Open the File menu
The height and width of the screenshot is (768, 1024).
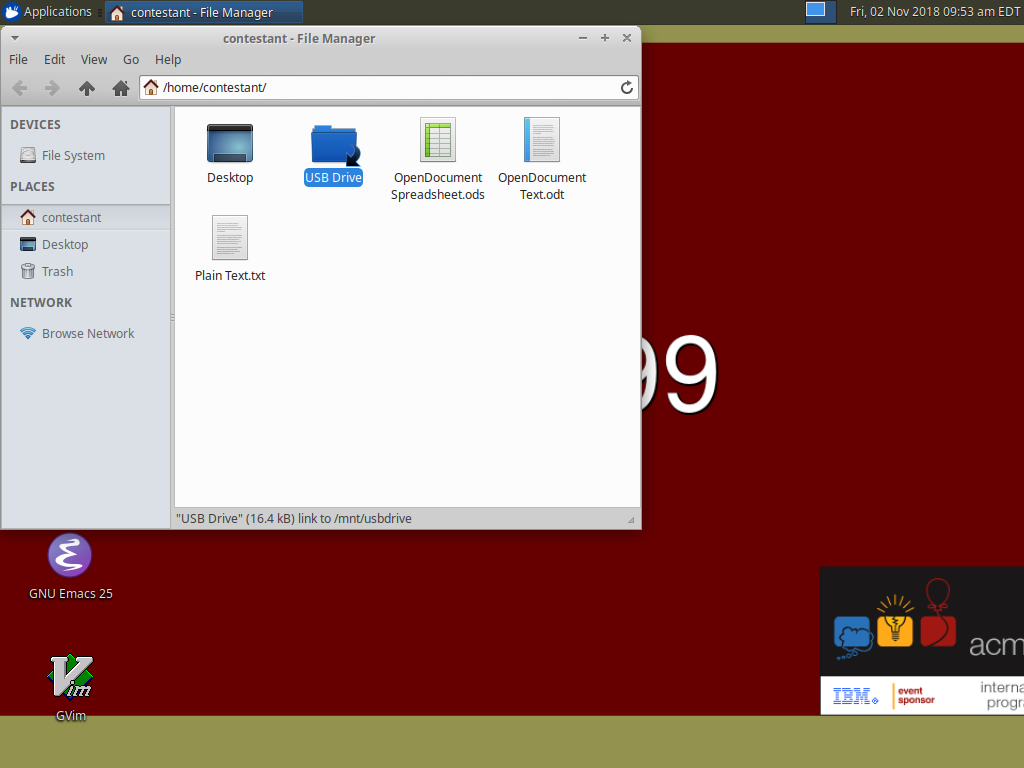pyautogui.click(x=18, y=59)
